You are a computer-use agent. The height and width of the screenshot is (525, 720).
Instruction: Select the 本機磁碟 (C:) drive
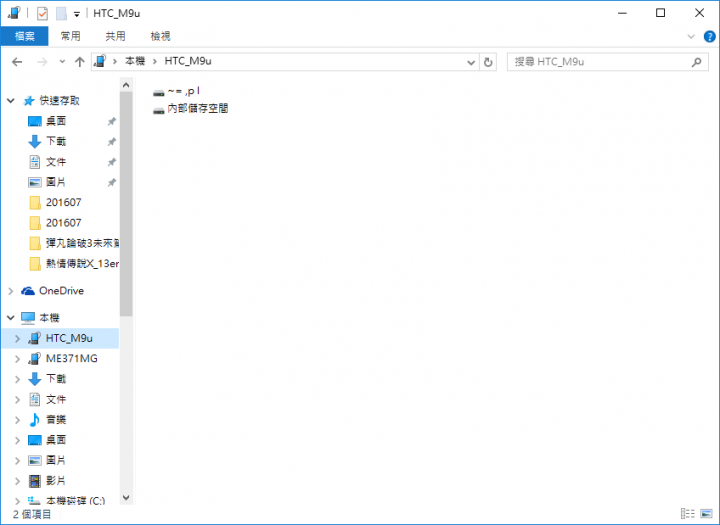point(75,500)
